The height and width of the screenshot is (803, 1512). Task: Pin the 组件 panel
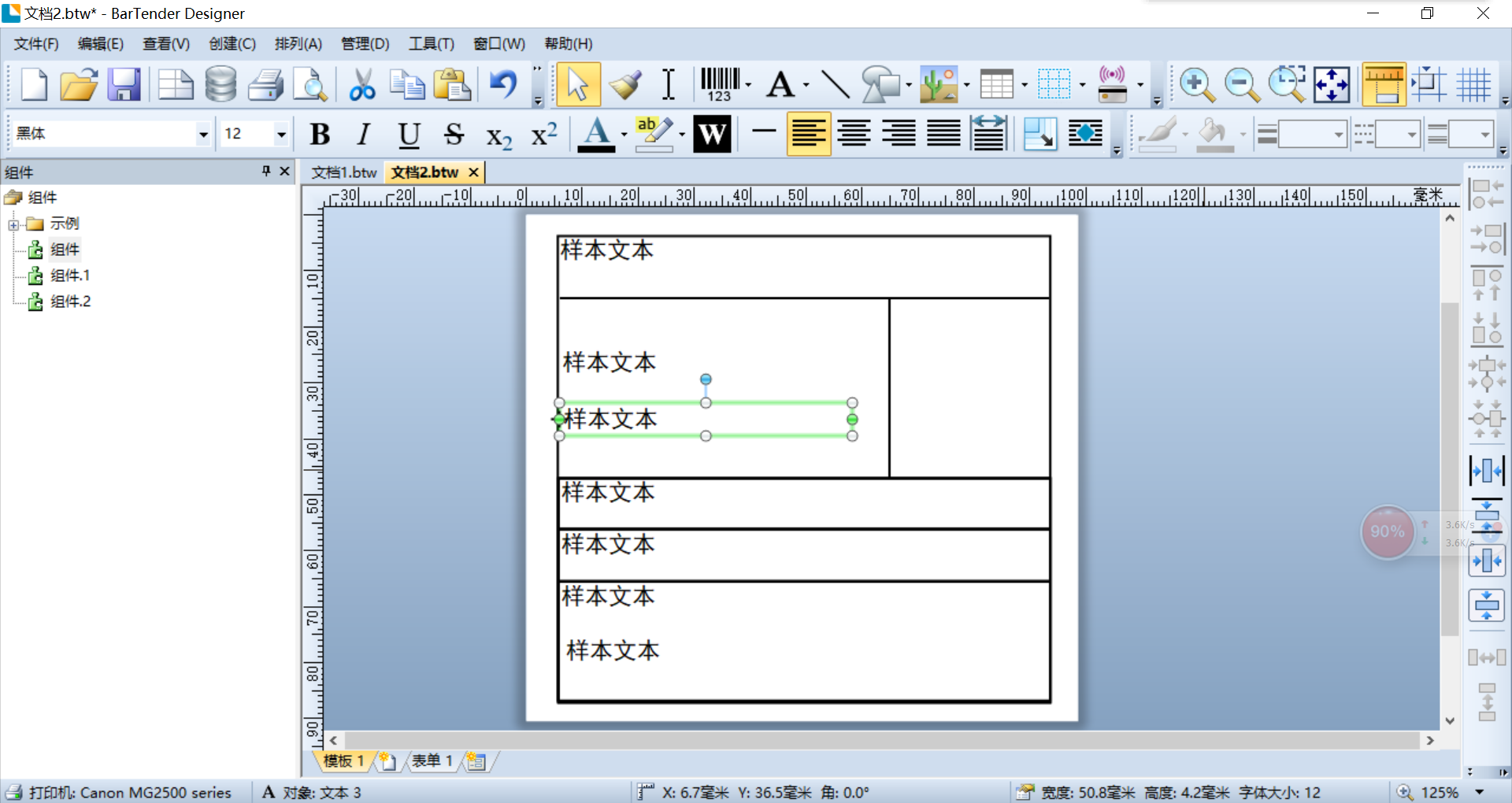pos(266,171)
